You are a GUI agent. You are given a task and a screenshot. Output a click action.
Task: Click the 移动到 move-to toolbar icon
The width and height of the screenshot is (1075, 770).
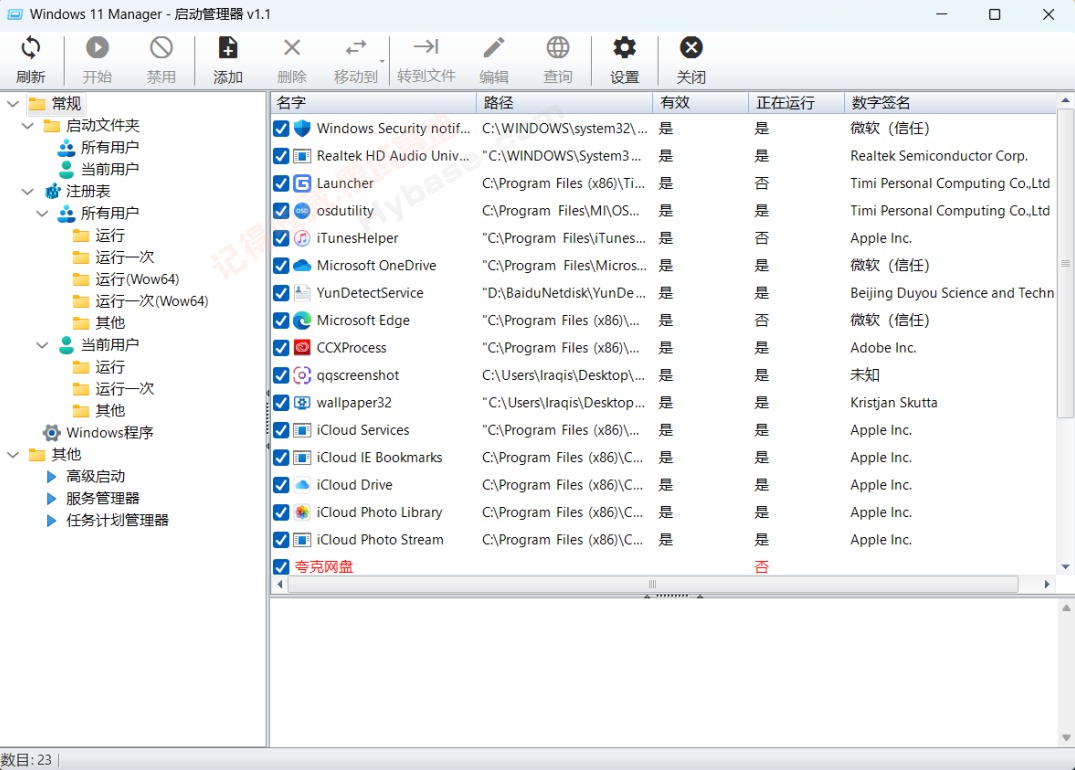tap(356, 48)
